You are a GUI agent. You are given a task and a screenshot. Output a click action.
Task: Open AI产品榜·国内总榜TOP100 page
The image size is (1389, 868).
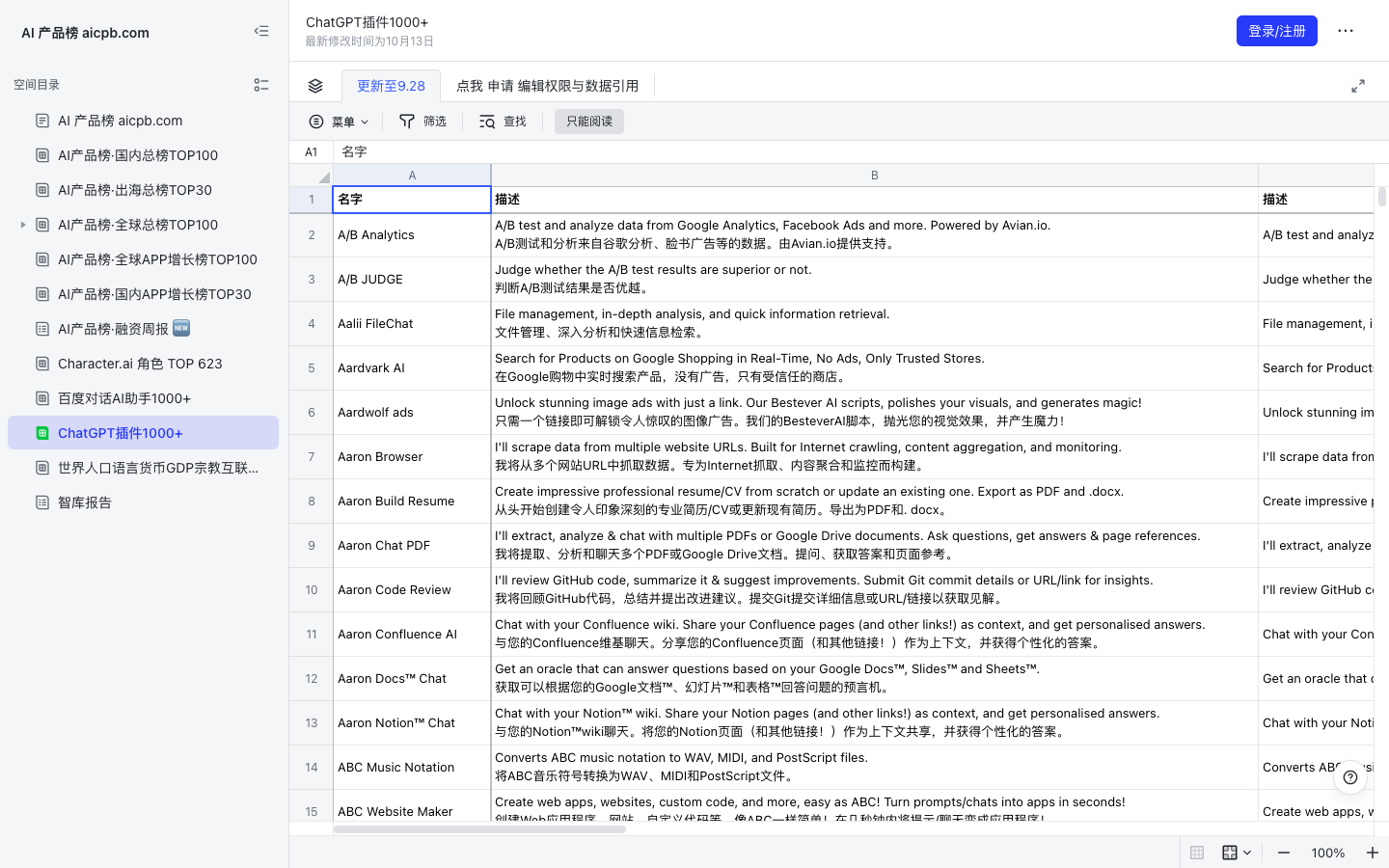[143, 155]
